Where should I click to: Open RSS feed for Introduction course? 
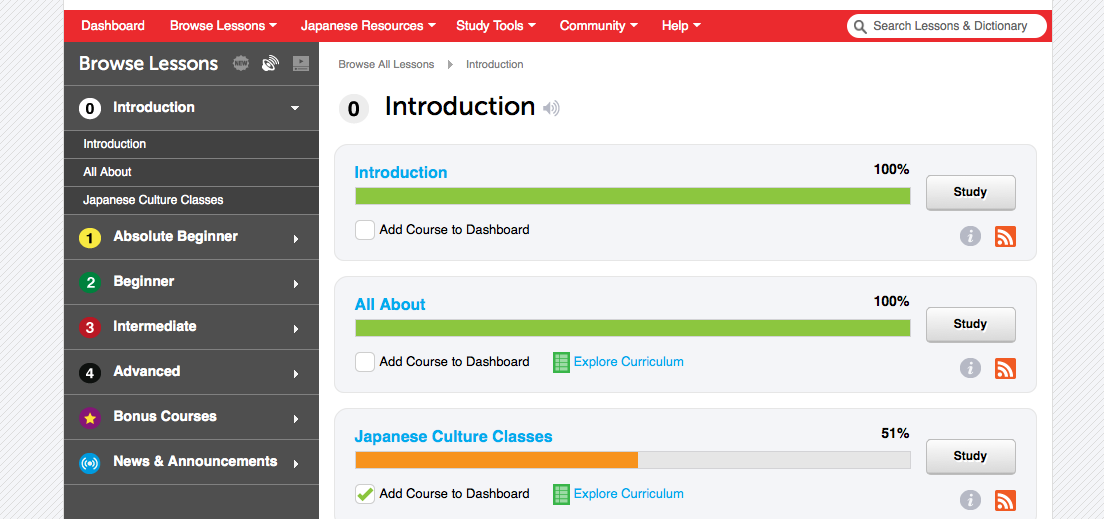[1005, 237]
